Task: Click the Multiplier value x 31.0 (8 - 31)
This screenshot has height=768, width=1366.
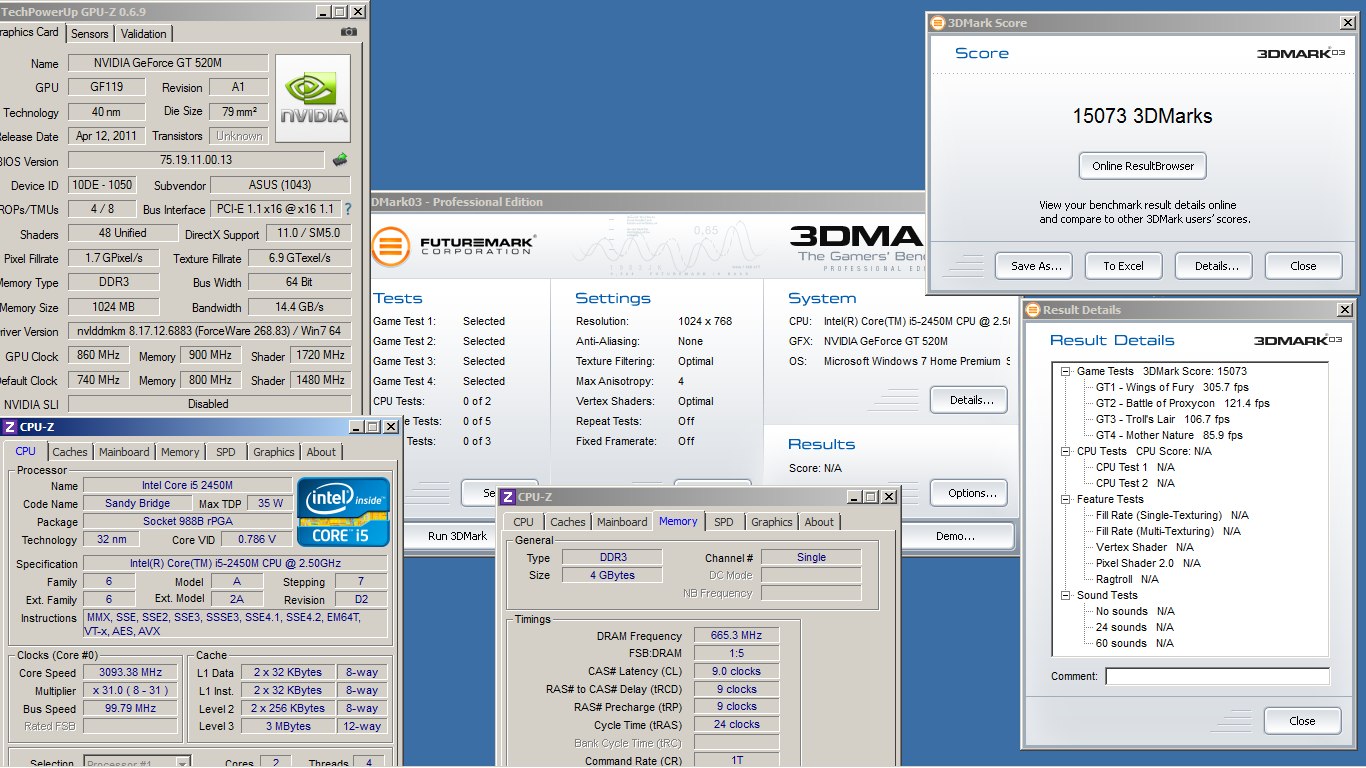Action: 131,691
